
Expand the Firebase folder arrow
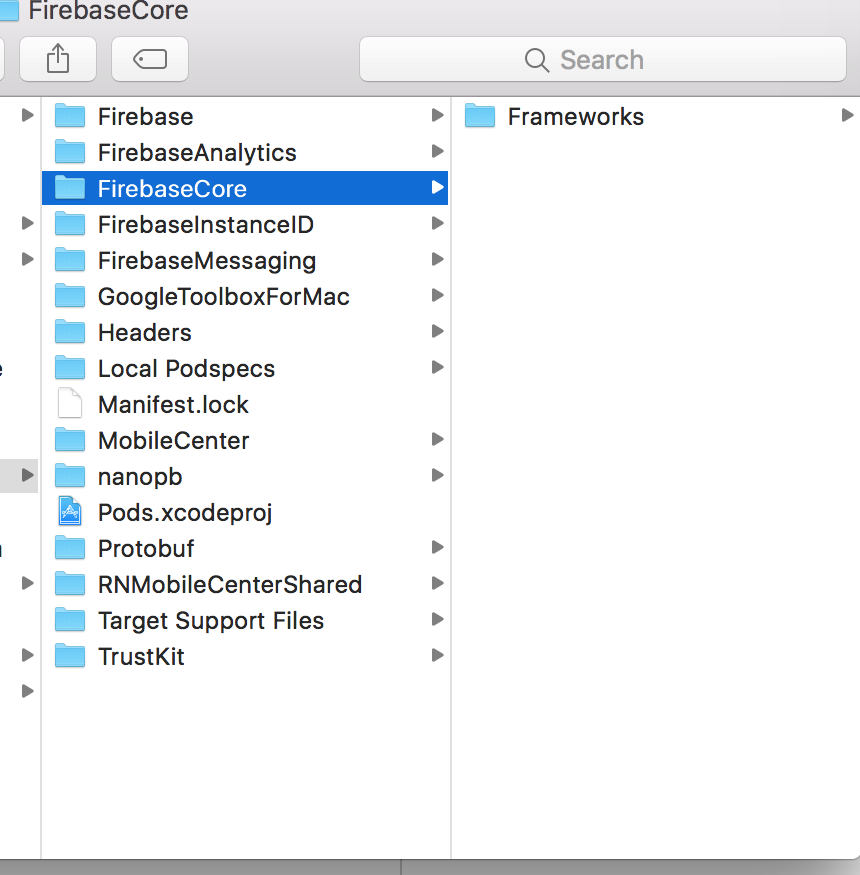(x=438, y=116)
